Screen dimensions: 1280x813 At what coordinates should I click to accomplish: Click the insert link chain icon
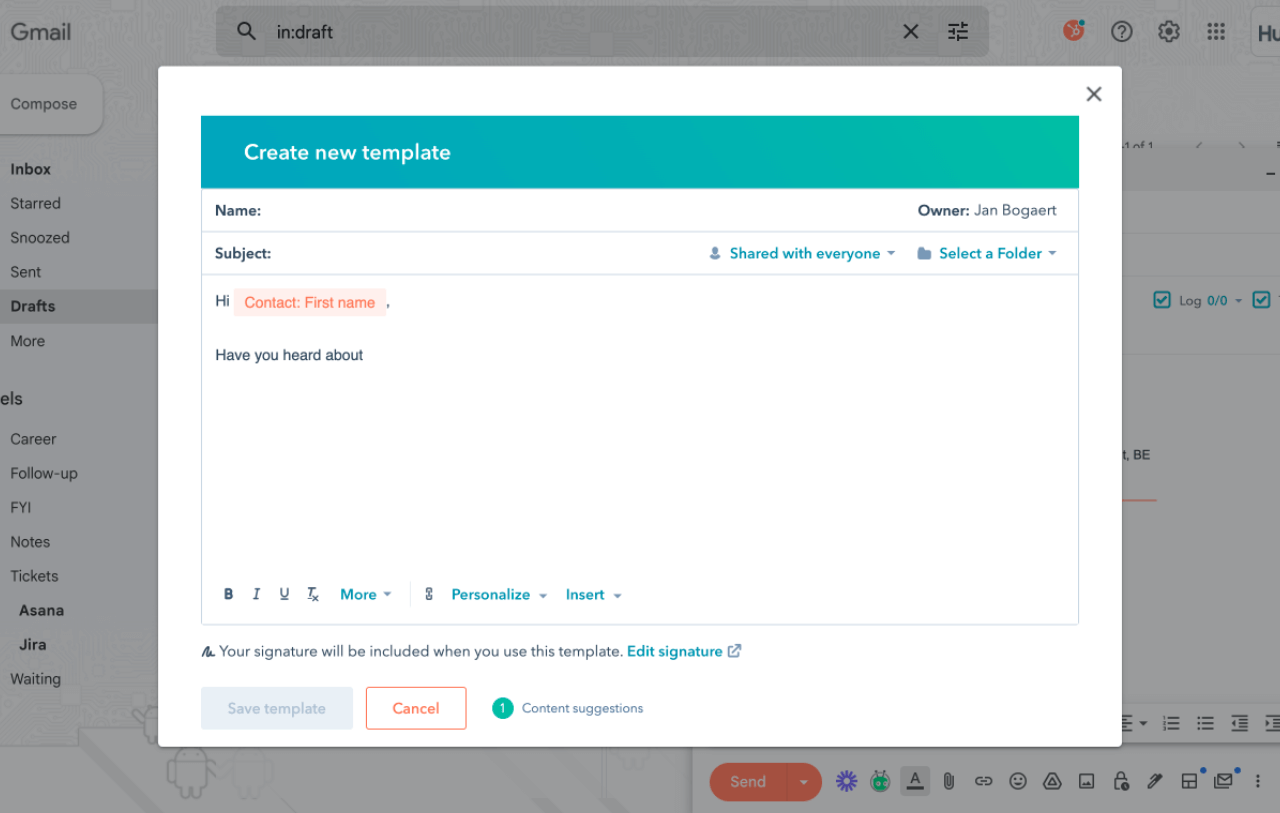coord(429,594)
